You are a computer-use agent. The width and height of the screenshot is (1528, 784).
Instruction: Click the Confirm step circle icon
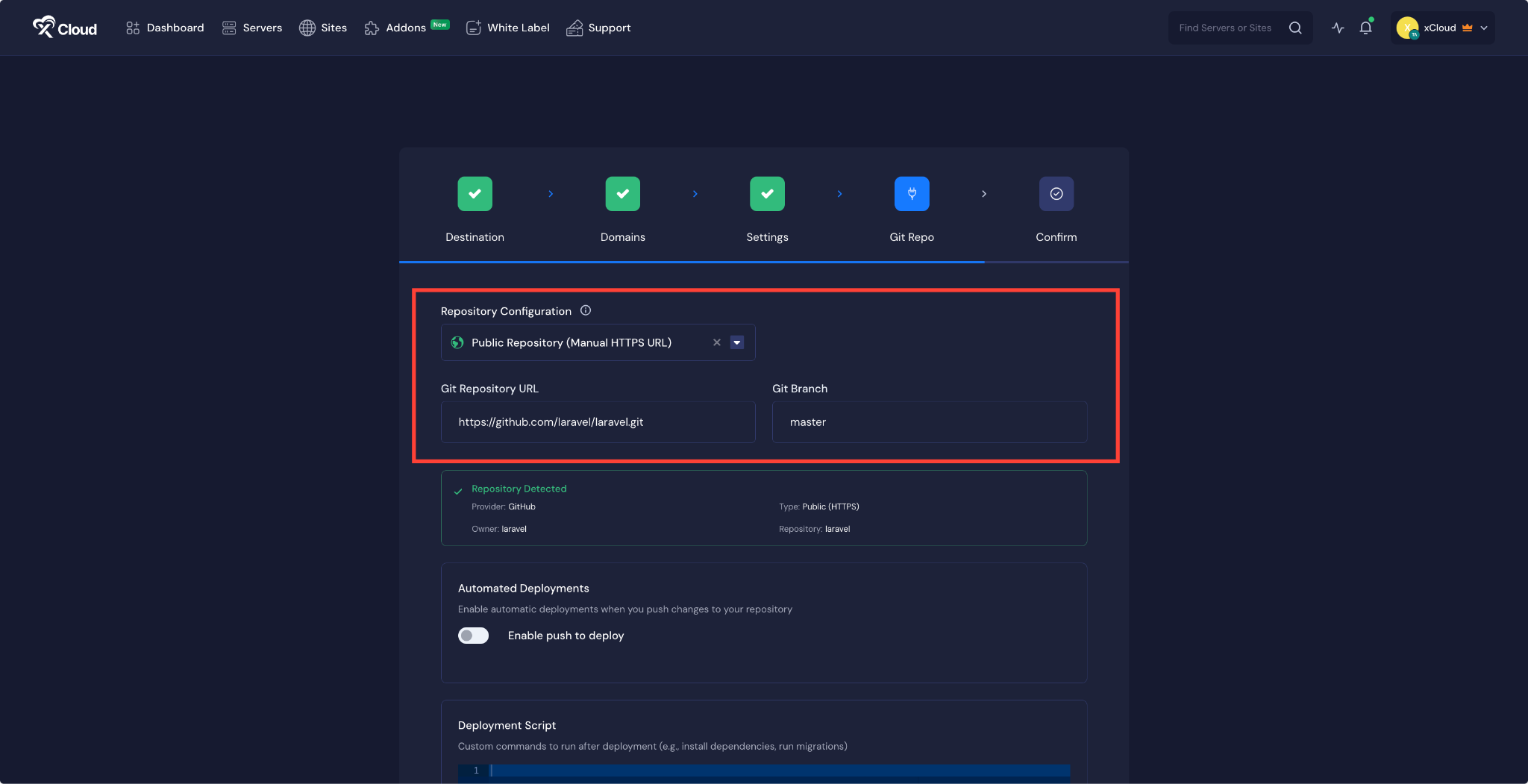coord(1056,193)
